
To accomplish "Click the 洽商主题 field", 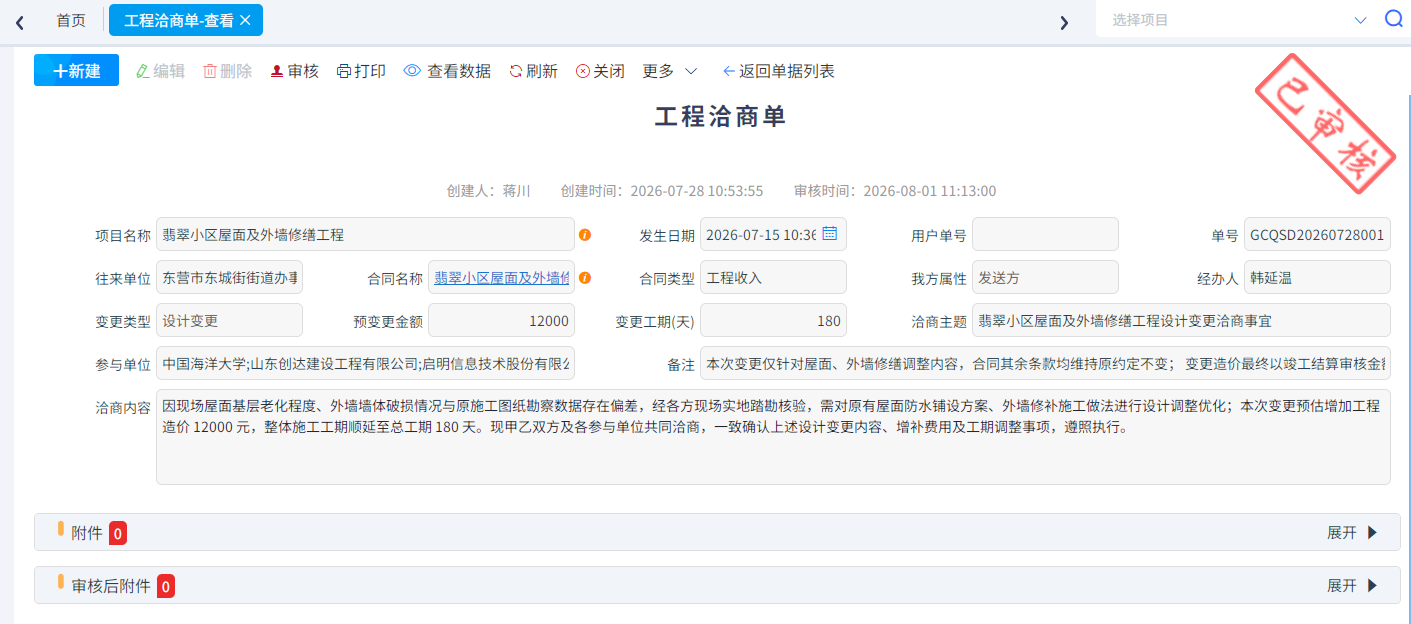I will pyautogui.click(x=1181, y=321).
